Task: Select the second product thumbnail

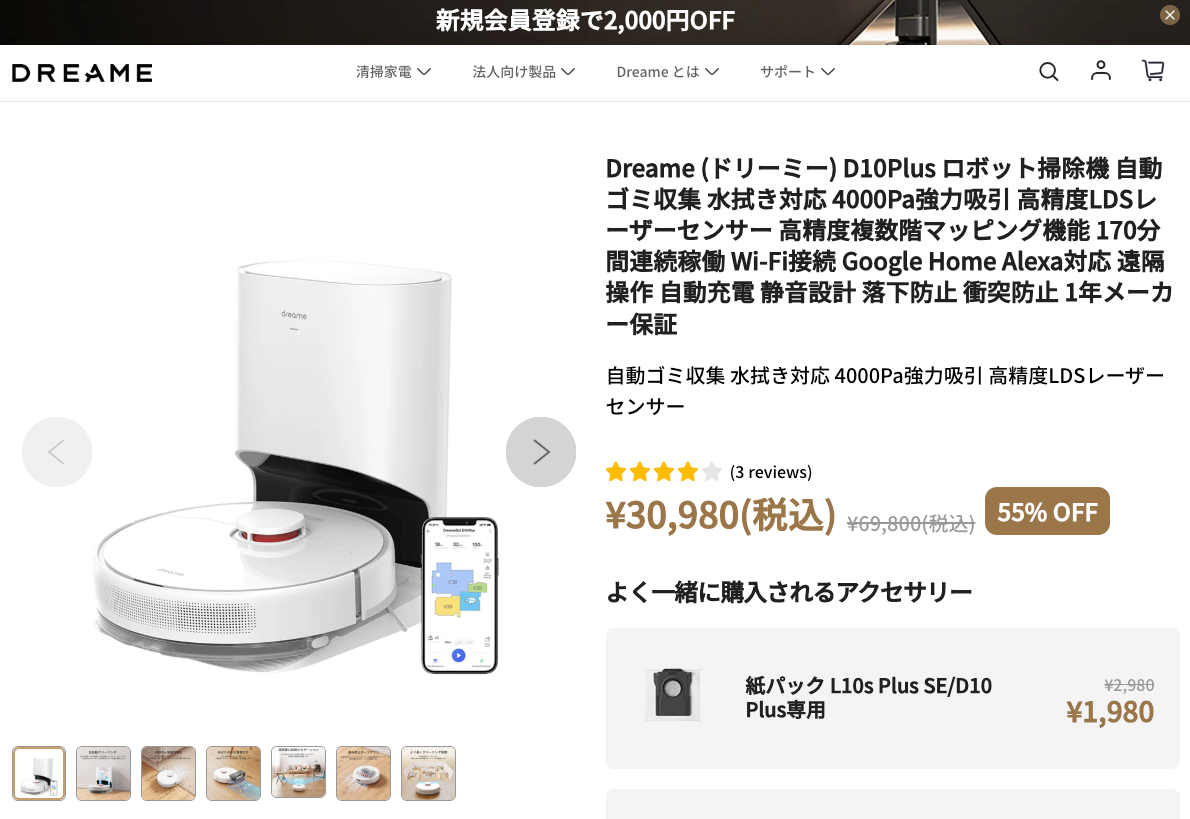Action: (103, 773)
